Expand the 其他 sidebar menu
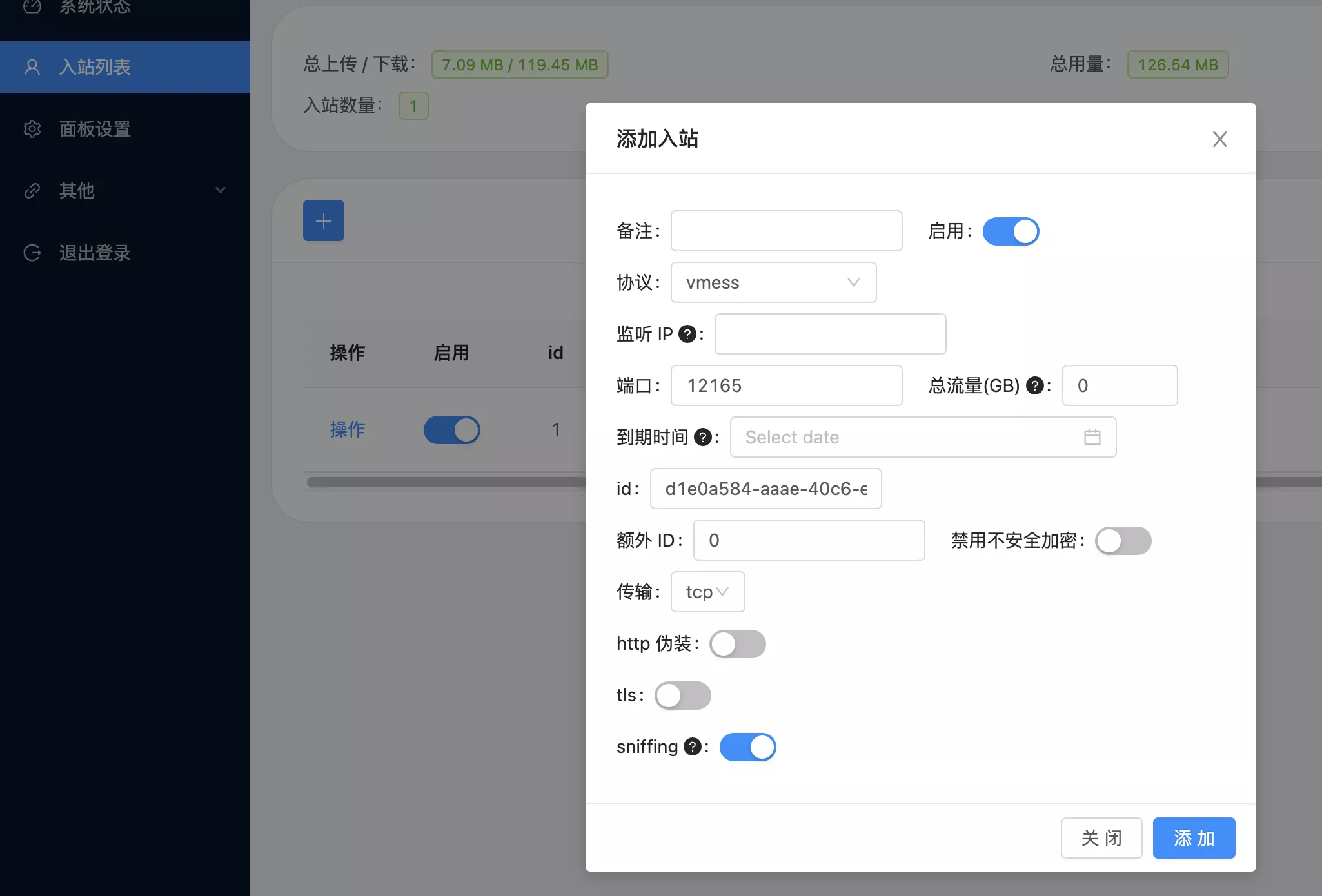 click(x=125, y=191)
